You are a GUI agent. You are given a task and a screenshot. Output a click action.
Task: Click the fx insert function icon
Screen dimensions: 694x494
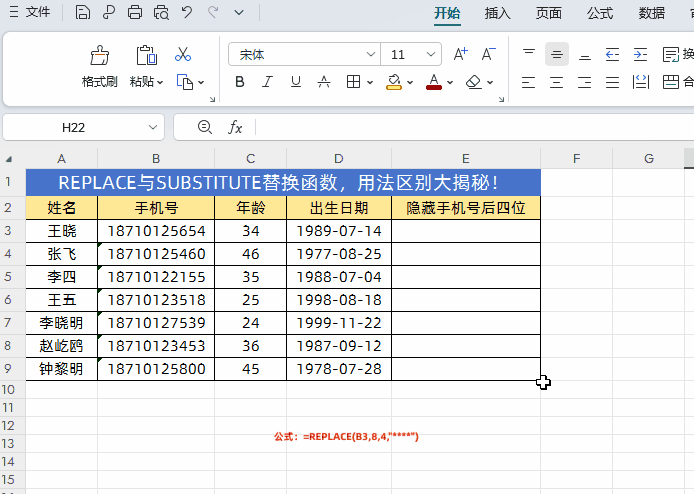pos(235,127)
